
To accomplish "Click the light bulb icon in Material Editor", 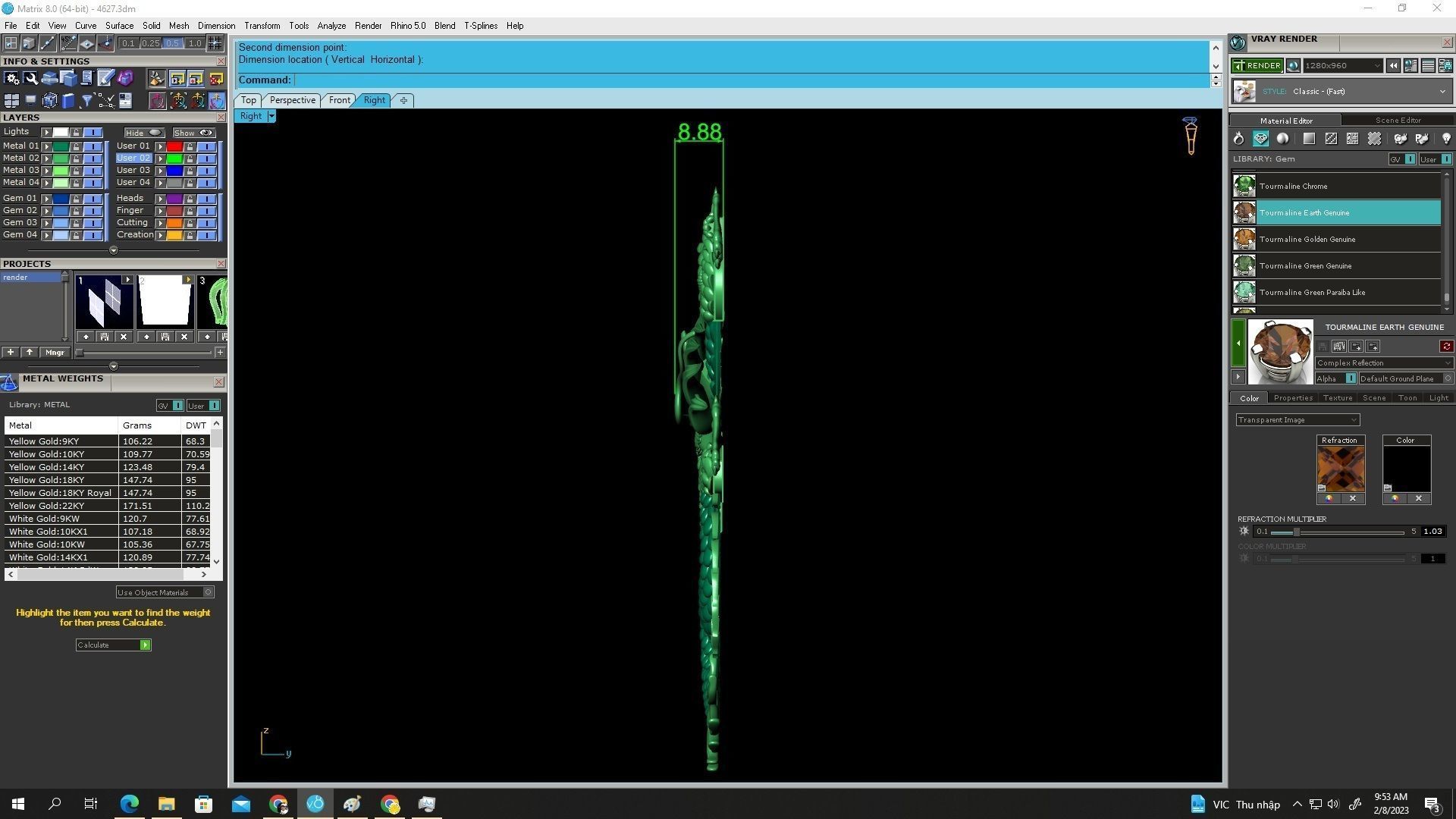I will coord(1445,139).
